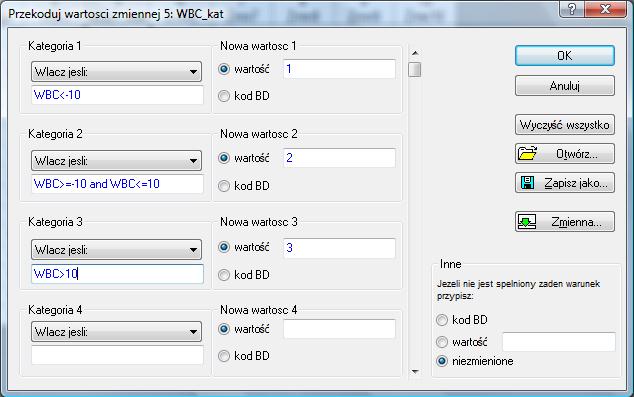Click the question mark help icon in title bar
The image size is (634, 397).
pyautogui.click(x=571, y=8)
